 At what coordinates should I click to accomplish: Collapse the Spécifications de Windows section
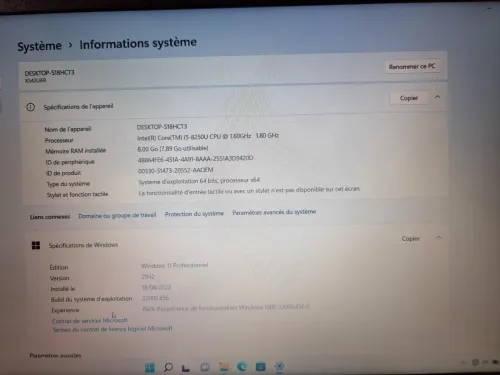coord(439,238)
